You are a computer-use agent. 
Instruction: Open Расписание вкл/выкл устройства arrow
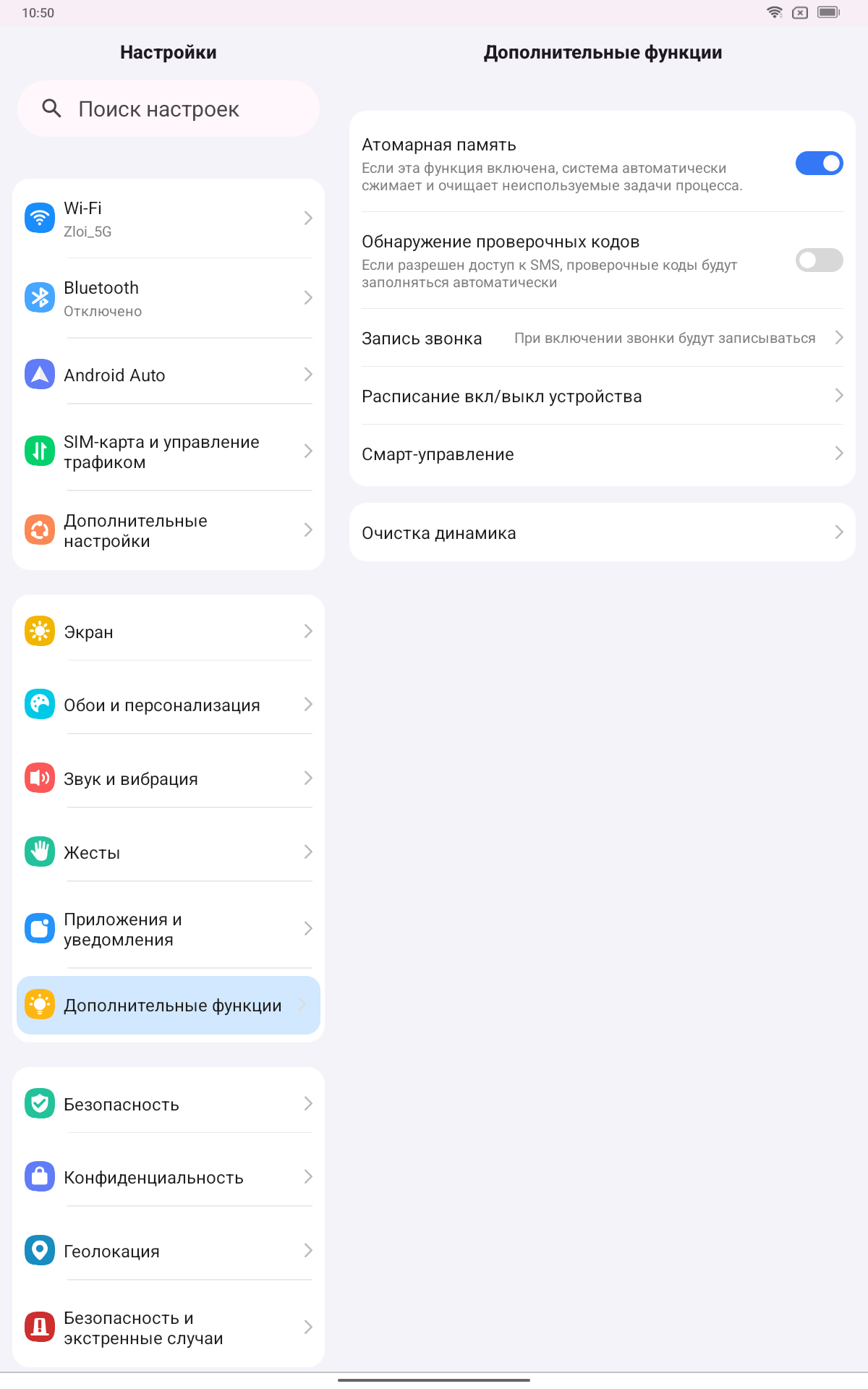pyautogui.click(x=839, y=396)
